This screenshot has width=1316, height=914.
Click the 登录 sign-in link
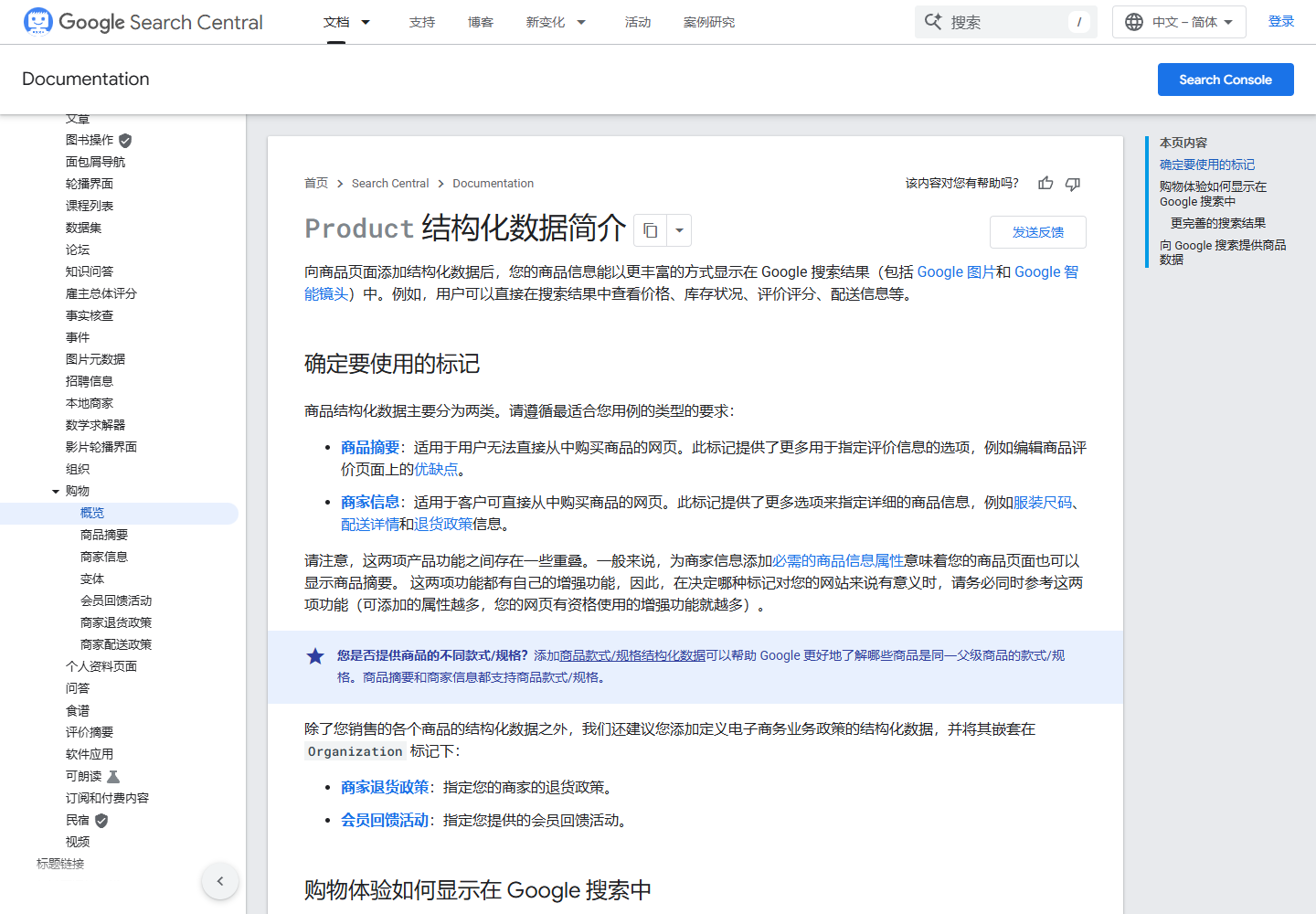pos(1281,22)
